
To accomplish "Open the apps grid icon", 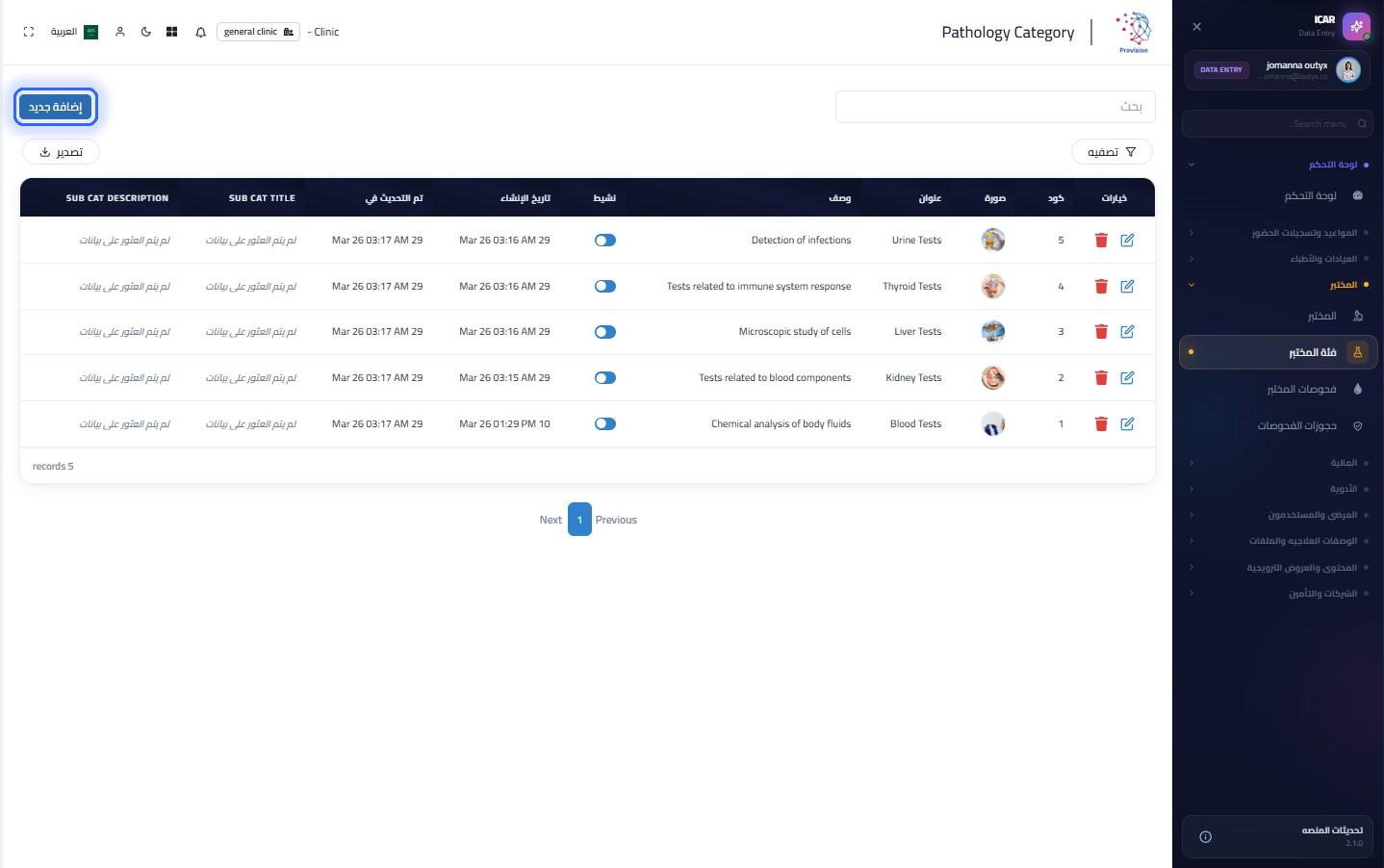I will [x=172, y=32].
